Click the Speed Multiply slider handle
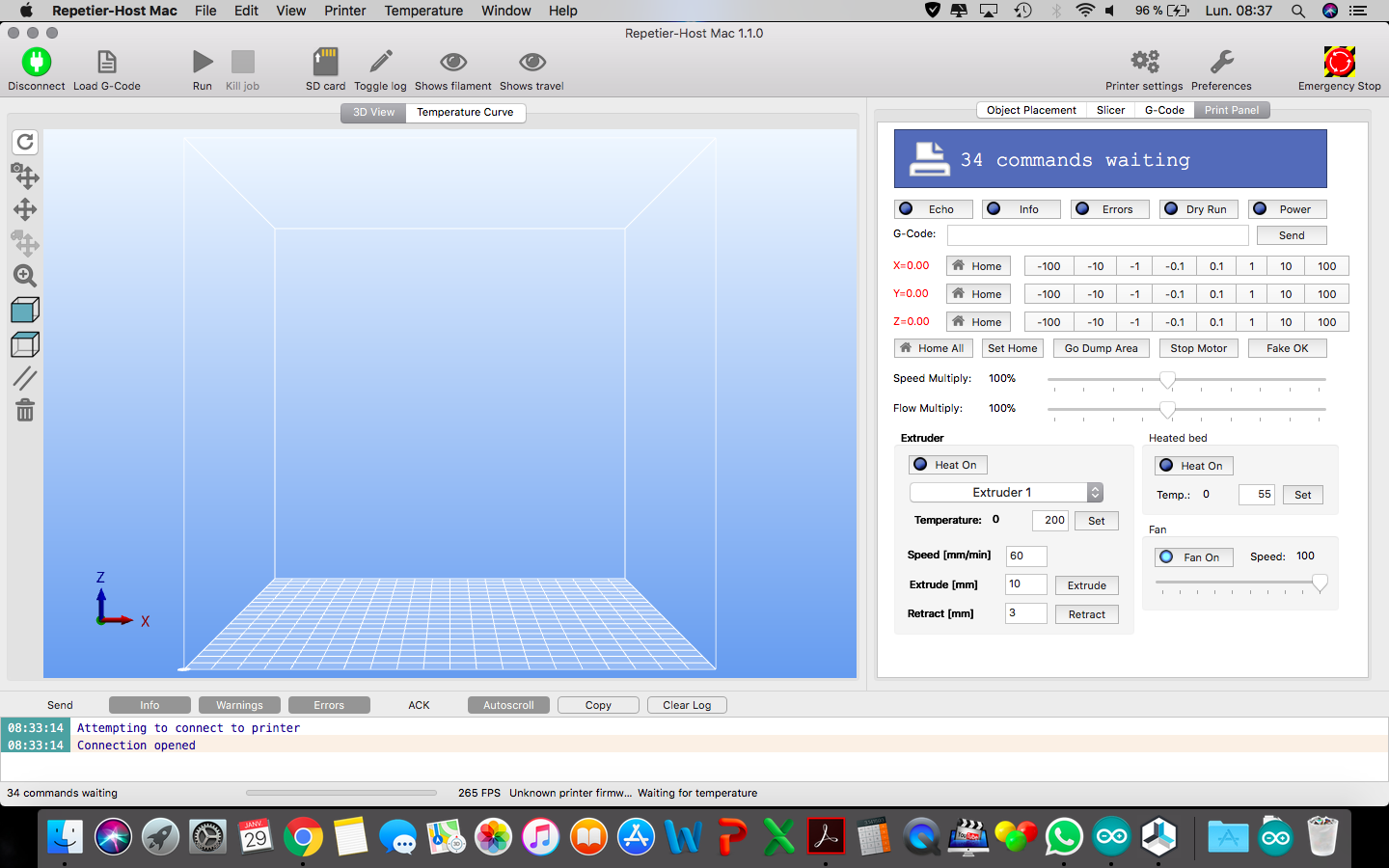Screen dimensions: 1389x868 coord(1167,380)
